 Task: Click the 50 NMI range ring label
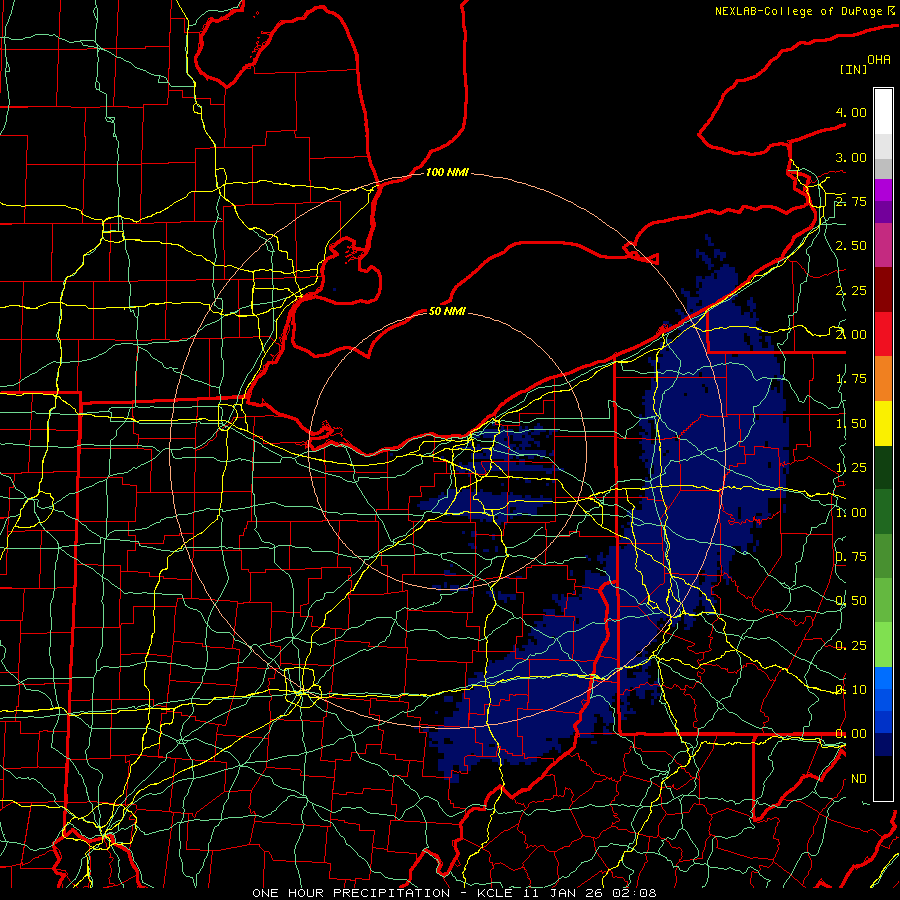tap(447, 311)
